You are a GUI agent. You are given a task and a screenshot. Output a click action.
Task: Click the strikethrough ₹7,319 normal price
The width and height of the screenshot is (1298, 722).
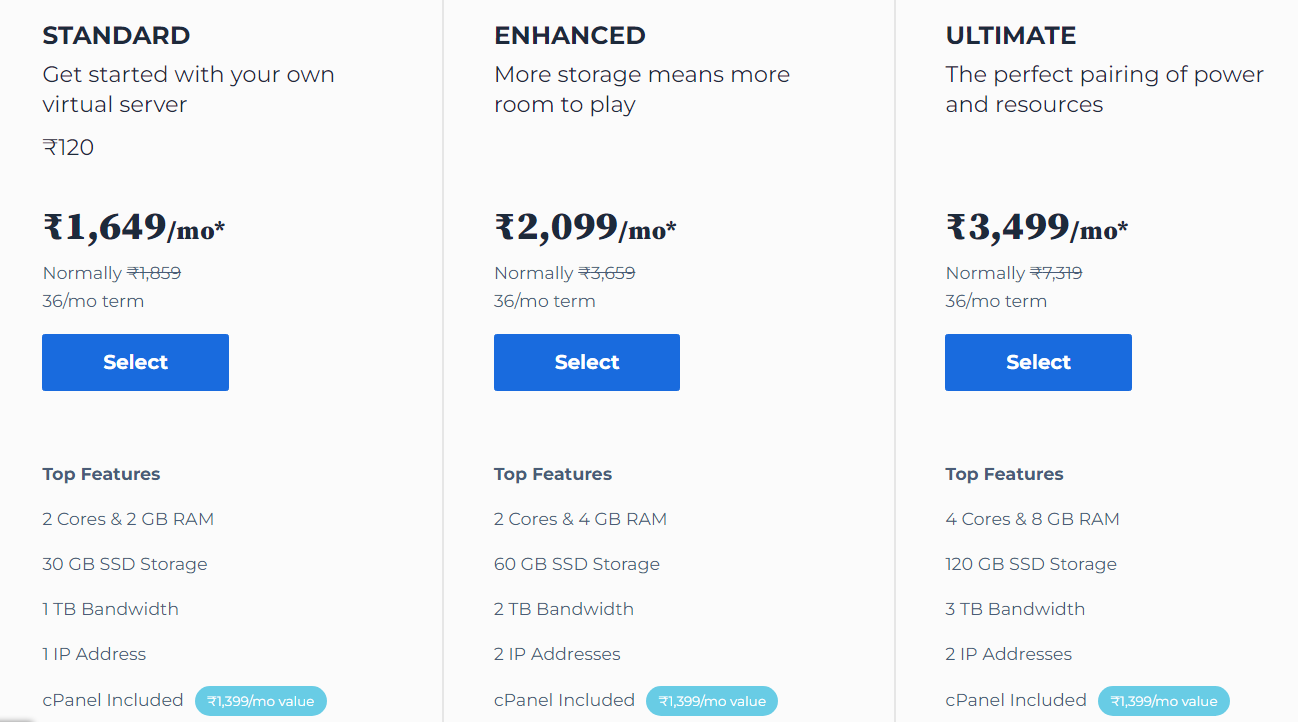tap(1056, 273)
